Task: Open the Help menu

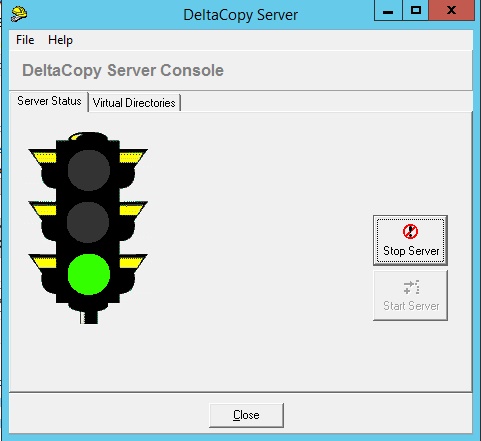Action: [60, 40]
